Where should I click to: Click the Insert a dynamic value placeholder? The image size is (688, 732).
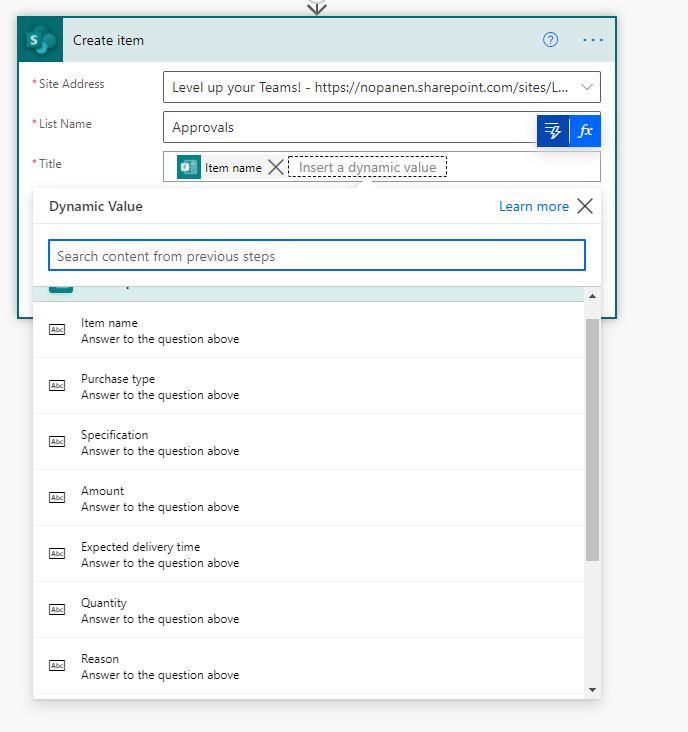(367, 167)
